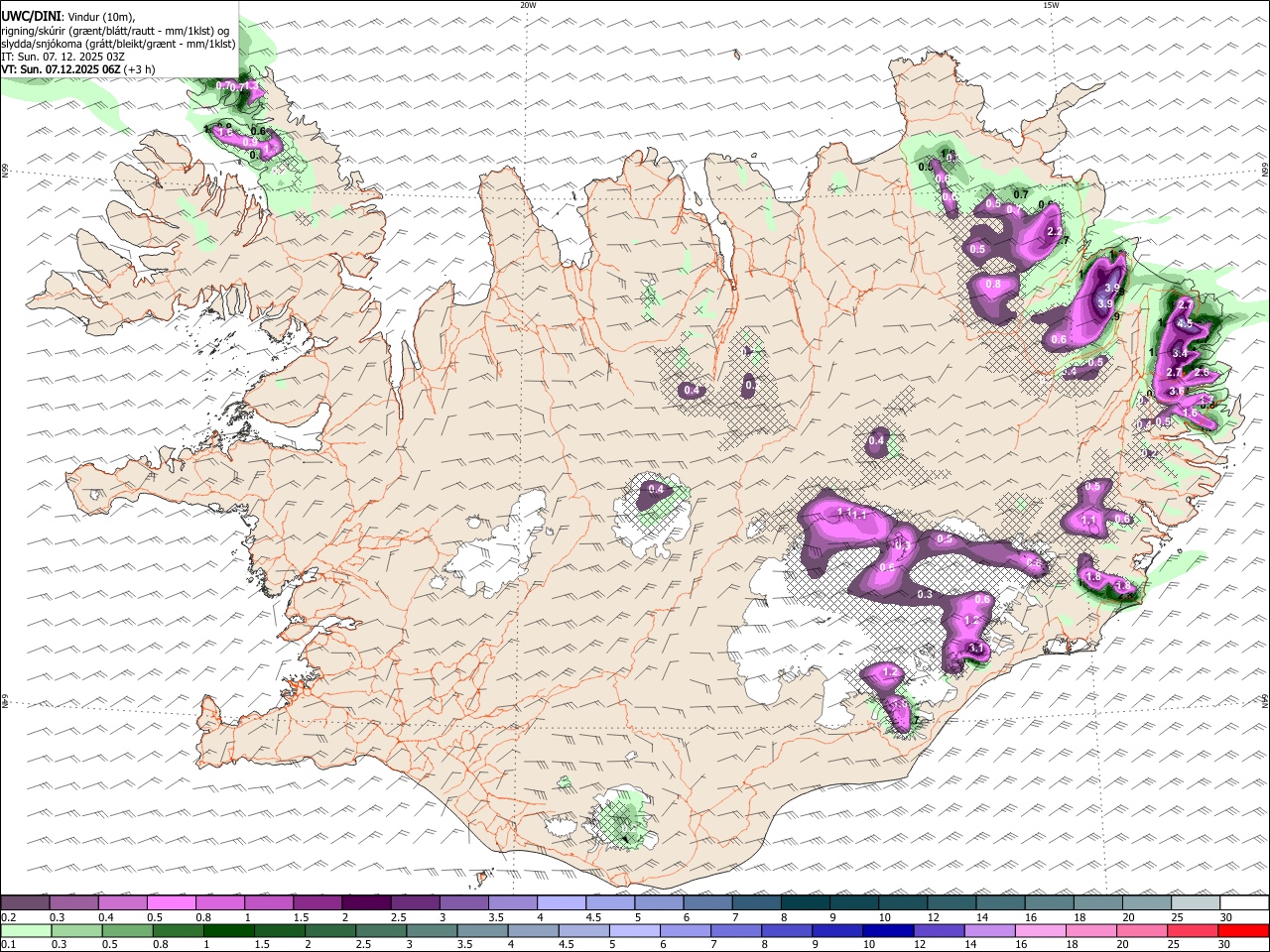Image resolution: width=1270 pixels, height=952 pixels.
Task: Click the 'UWC/DINI' title text
Action: pos(31,15)
